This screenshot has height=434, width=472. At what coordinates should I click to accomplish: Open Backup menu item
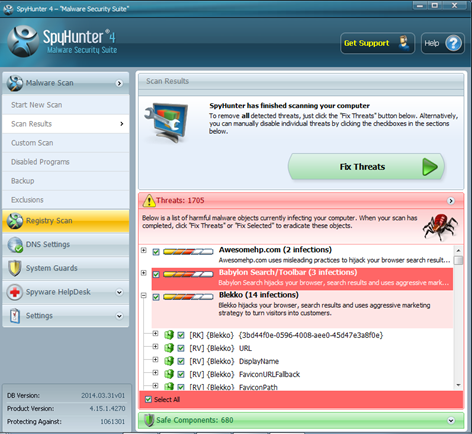66,181
